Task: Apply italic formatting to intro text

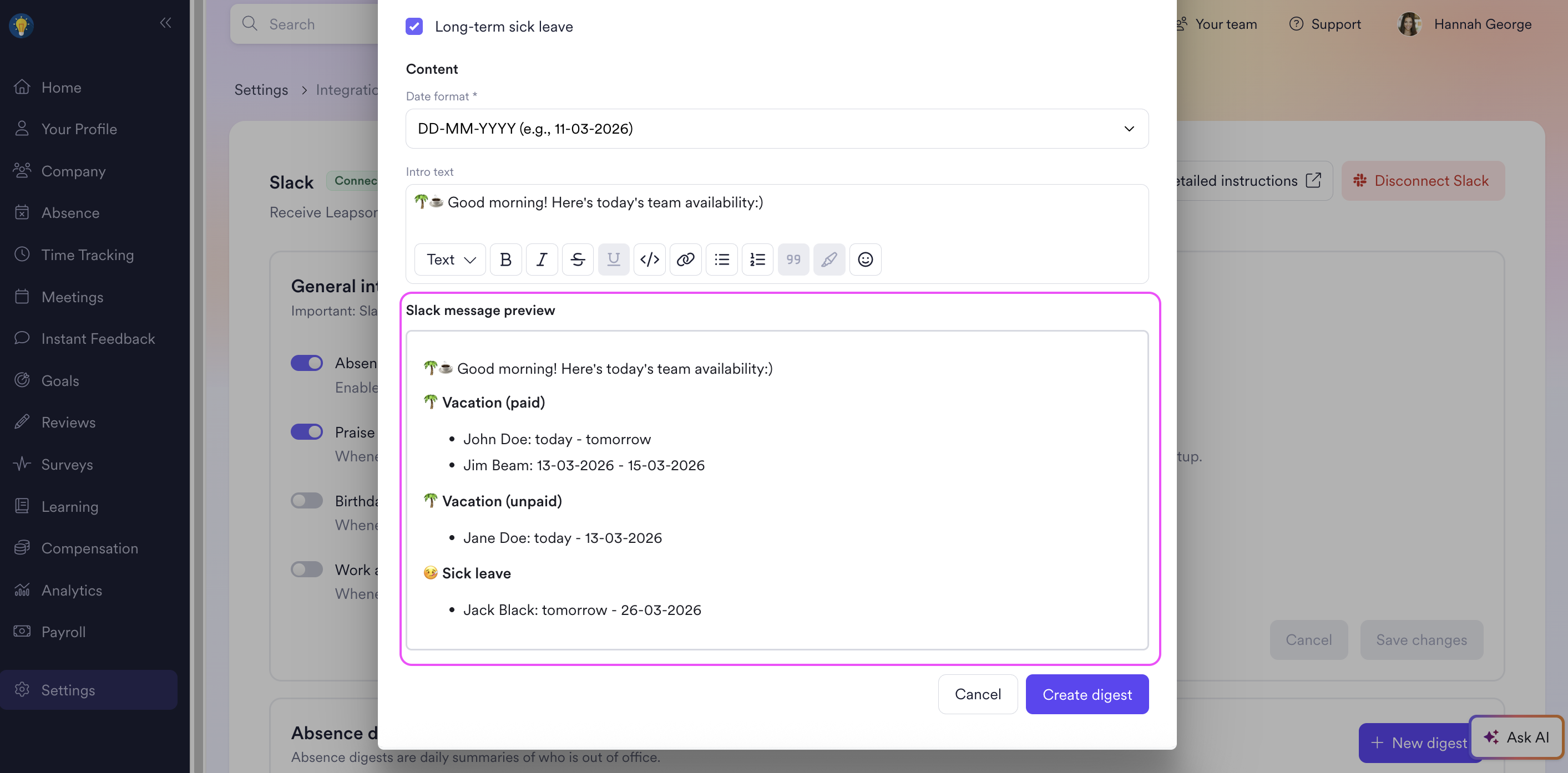Action: (x=541, y=260)
